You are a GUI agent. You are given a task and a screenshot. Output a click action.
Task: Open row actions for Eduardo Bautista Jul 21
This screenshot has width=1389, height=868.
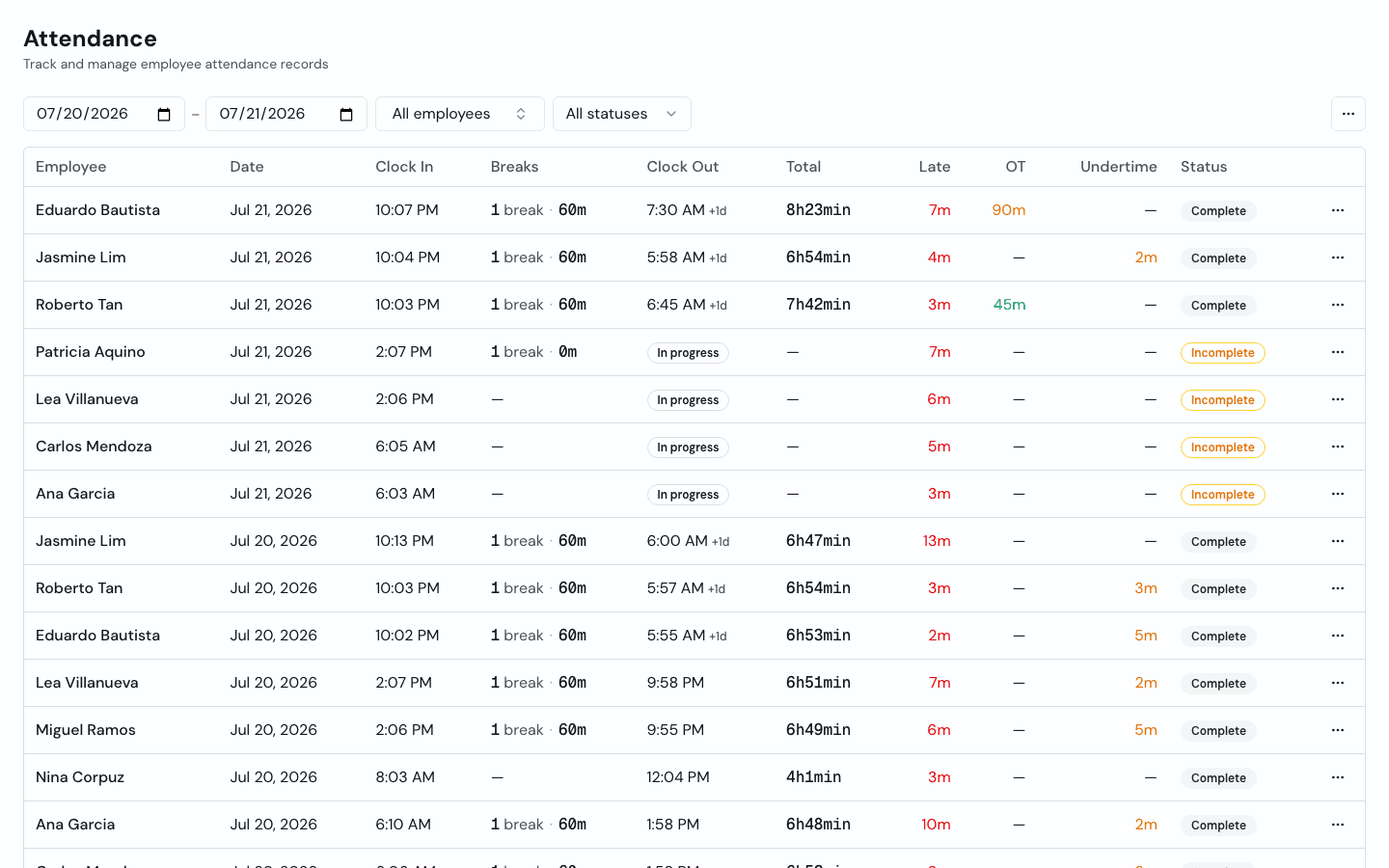[1337, 210]
